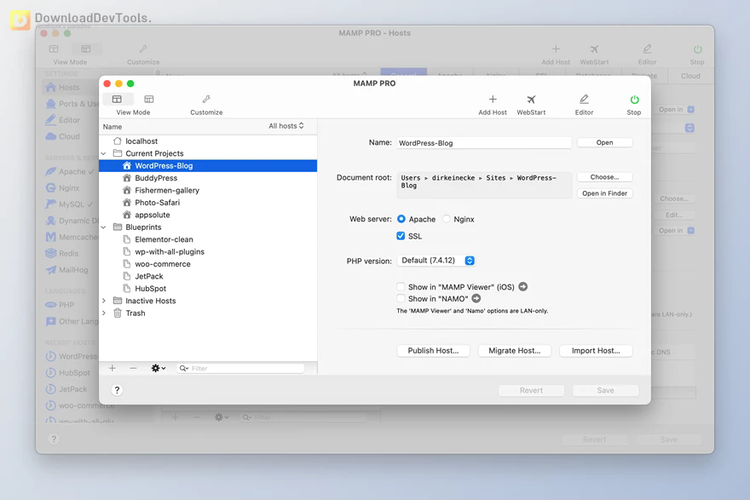750x500 pixels.
Task: Click the localhost house icon
Action: point(117,141)
